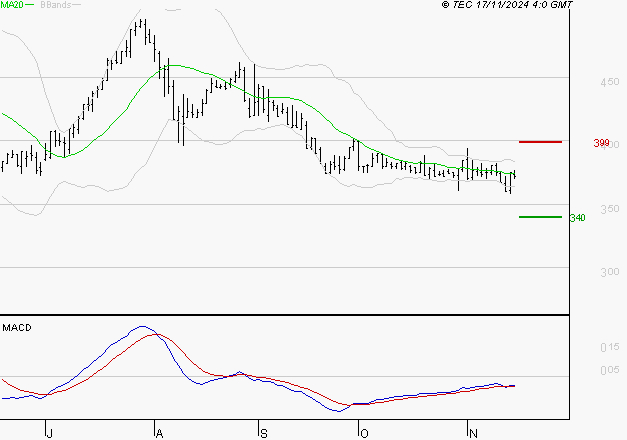Click the red 399 resistance level label

tap(601, 143)
